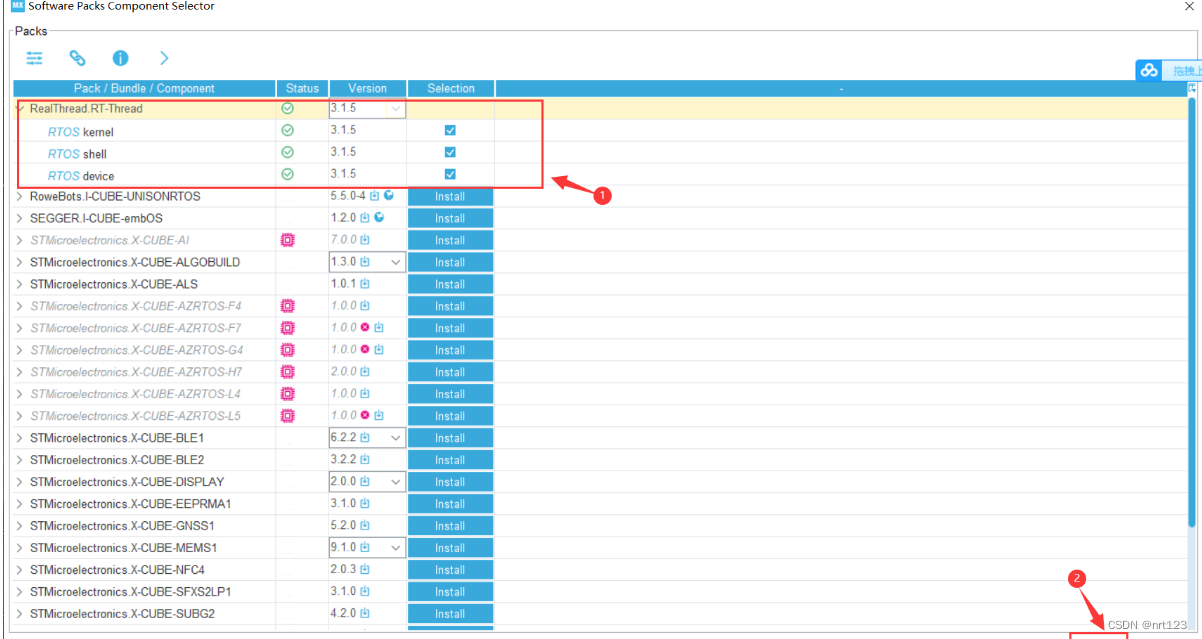The image size is (1202, 639).
Task: Select the RTOS kernel component row name
Action: 81,132
